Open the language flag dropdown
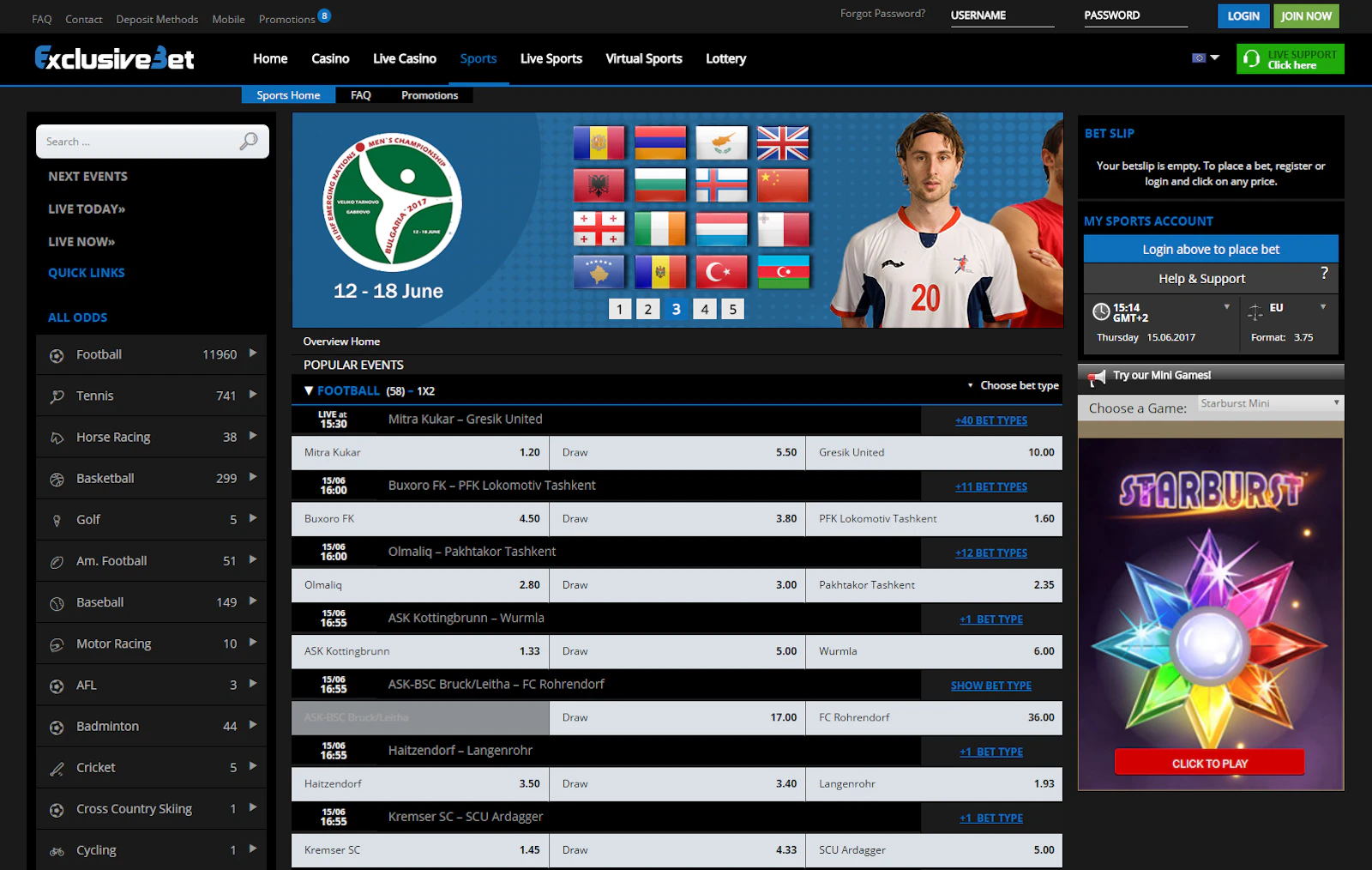 click(1205, 58)
